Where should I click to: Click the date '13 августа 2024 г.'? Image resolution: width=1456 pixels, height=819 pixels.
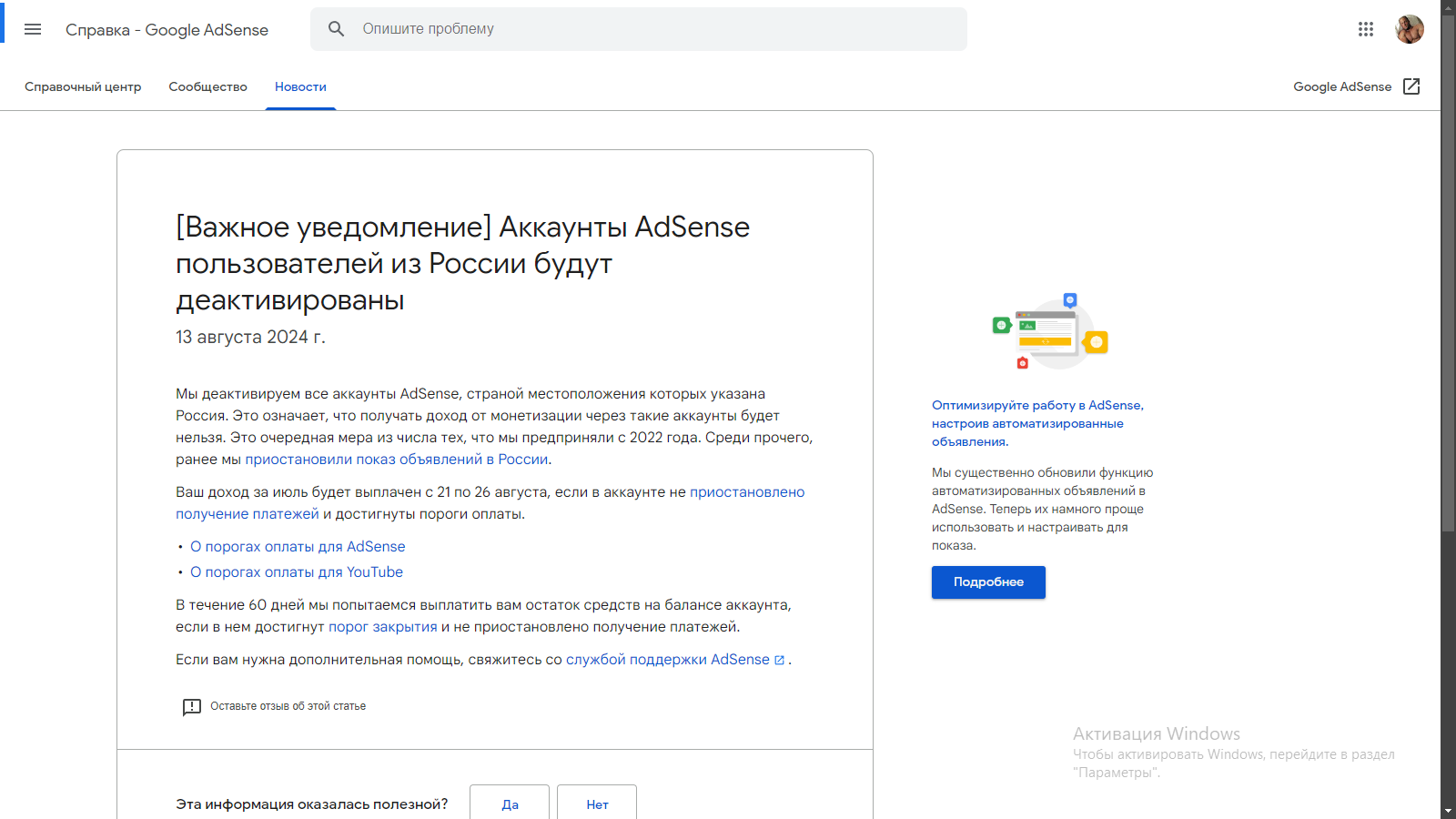tap(250, 337)
